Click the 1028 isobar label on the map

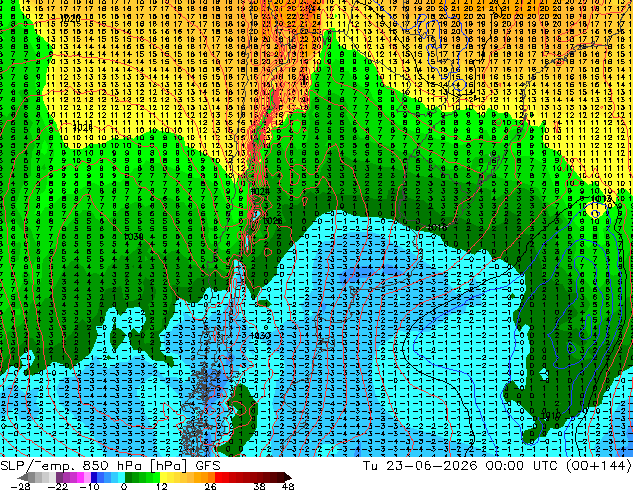tap(83, 127)
